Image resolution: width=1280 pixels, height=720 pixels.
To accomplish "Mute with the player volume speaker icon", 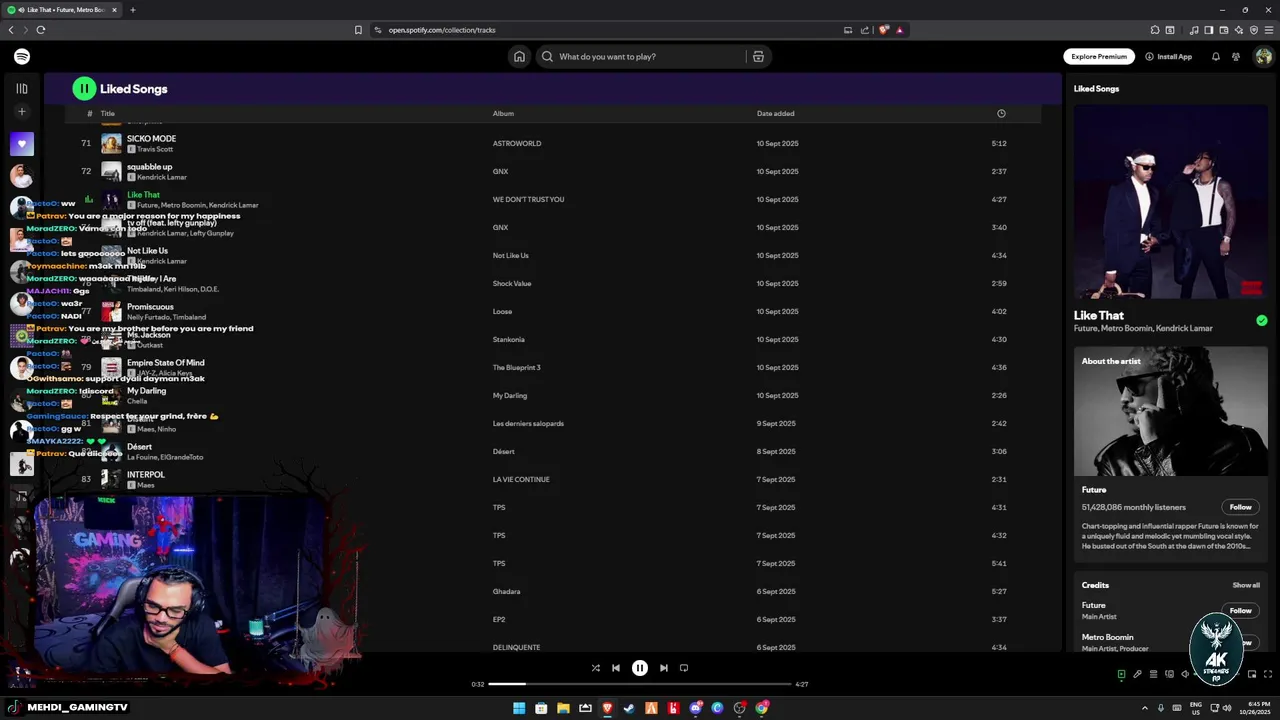I will [1185, 675].
